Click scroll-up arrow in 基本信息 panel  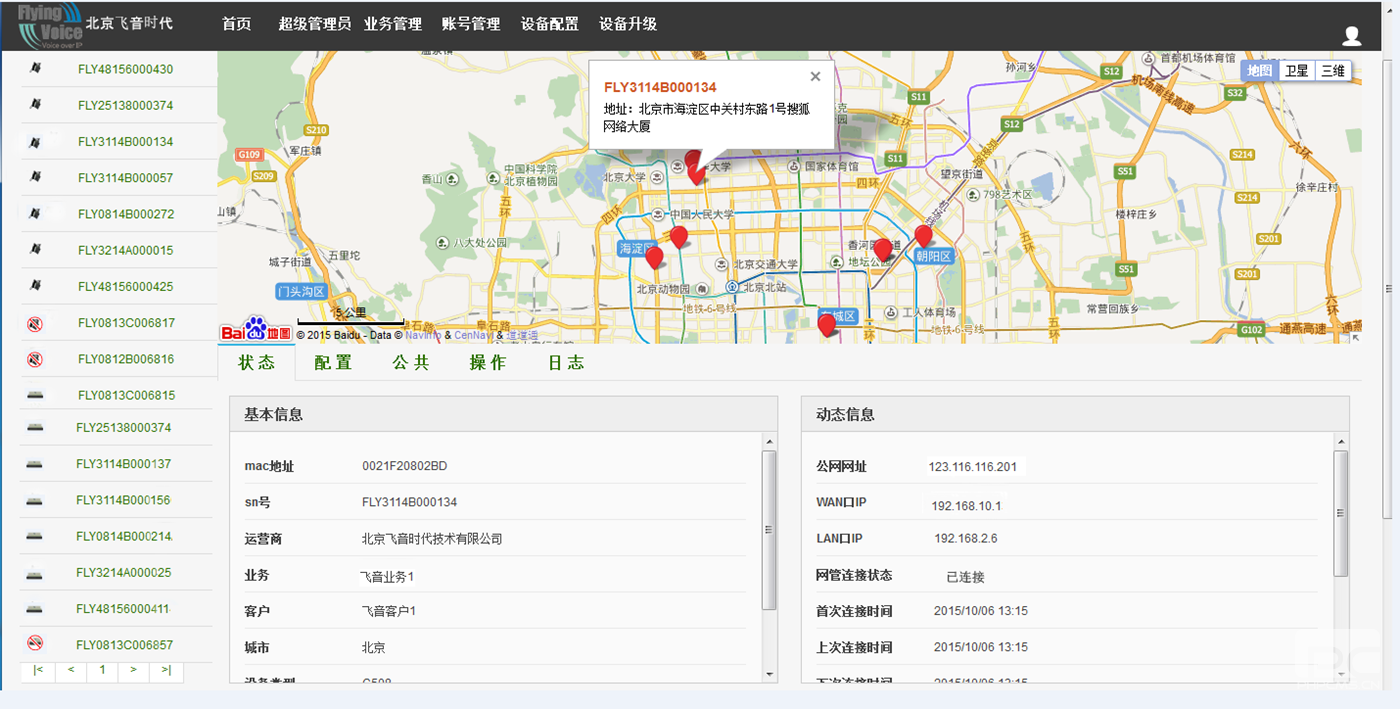[769, 441]
